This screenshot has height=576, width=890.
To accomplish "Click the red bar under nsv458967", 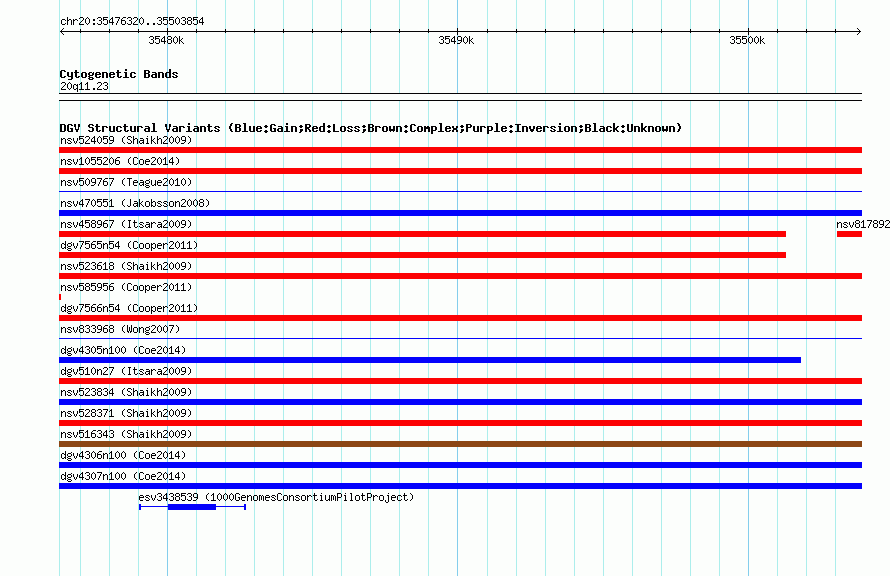I will click(422, 234).
